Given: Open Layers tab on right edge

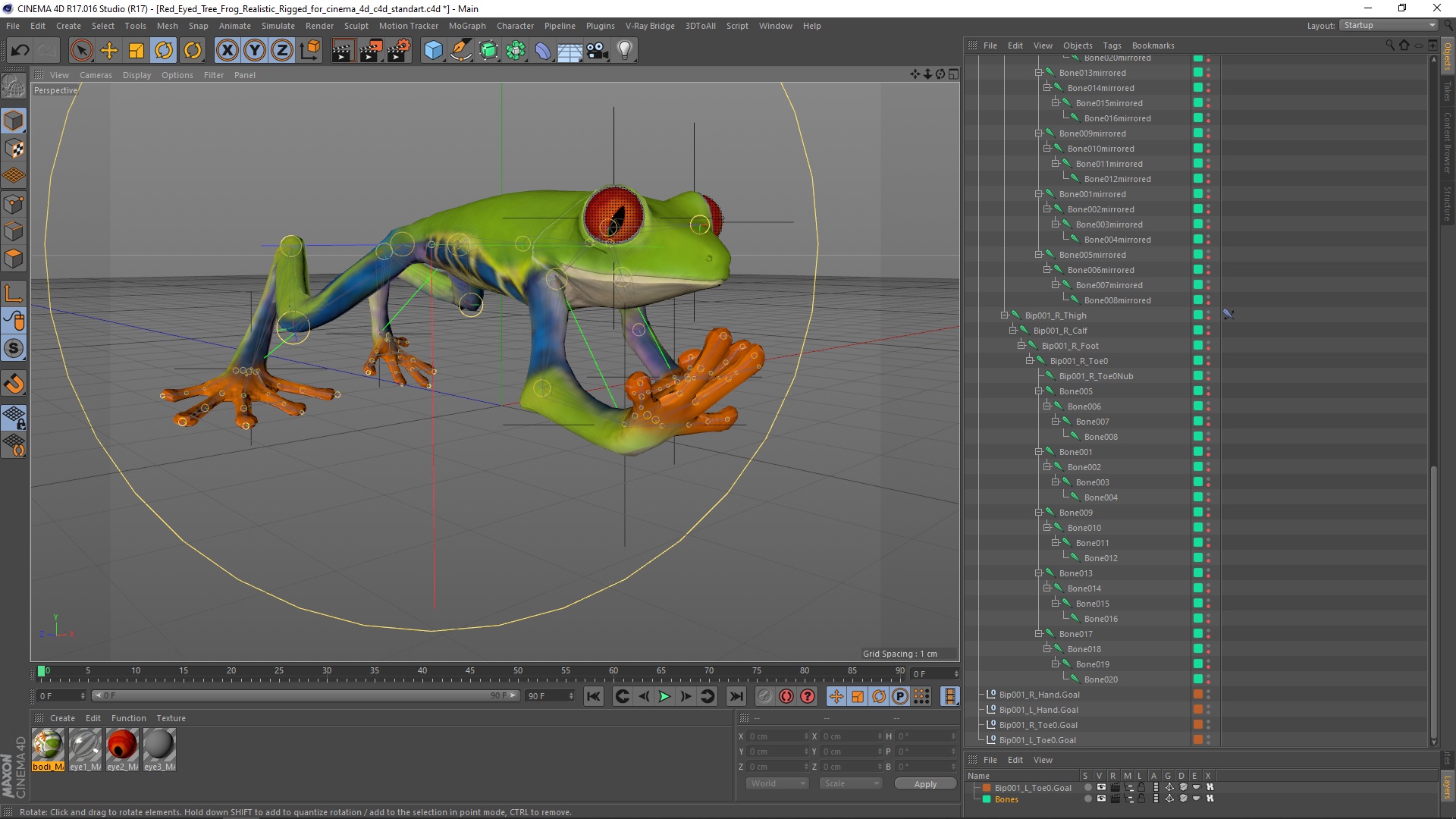Looking at the screenshot, I should click(1447, 786).
